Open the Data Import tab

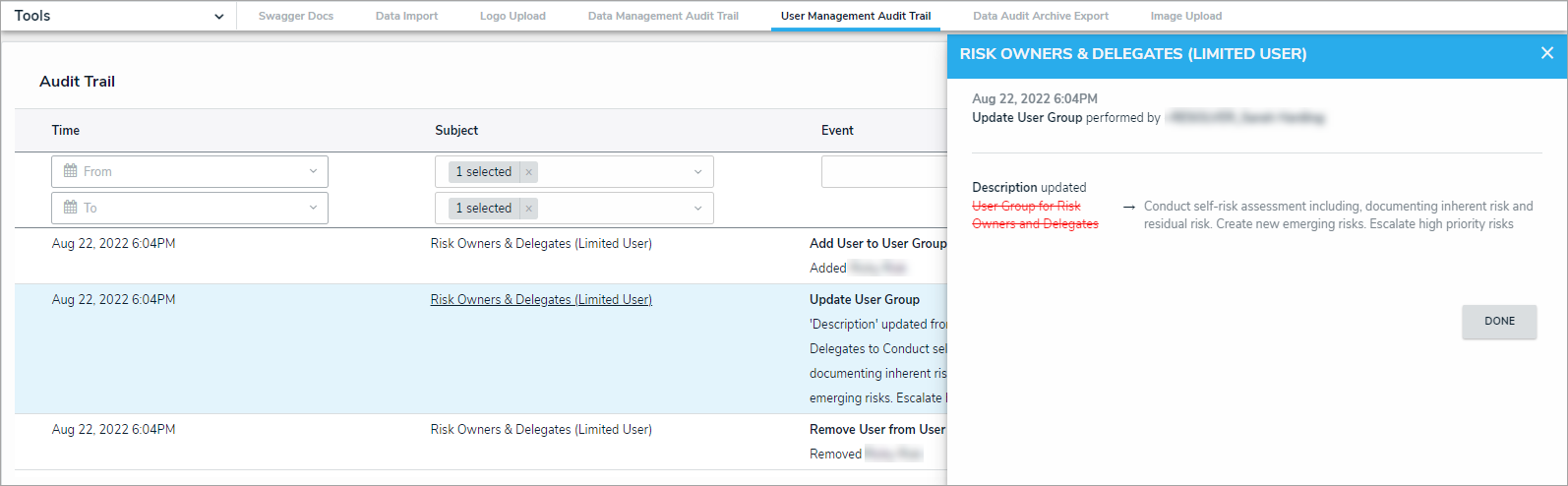[406, 17]
